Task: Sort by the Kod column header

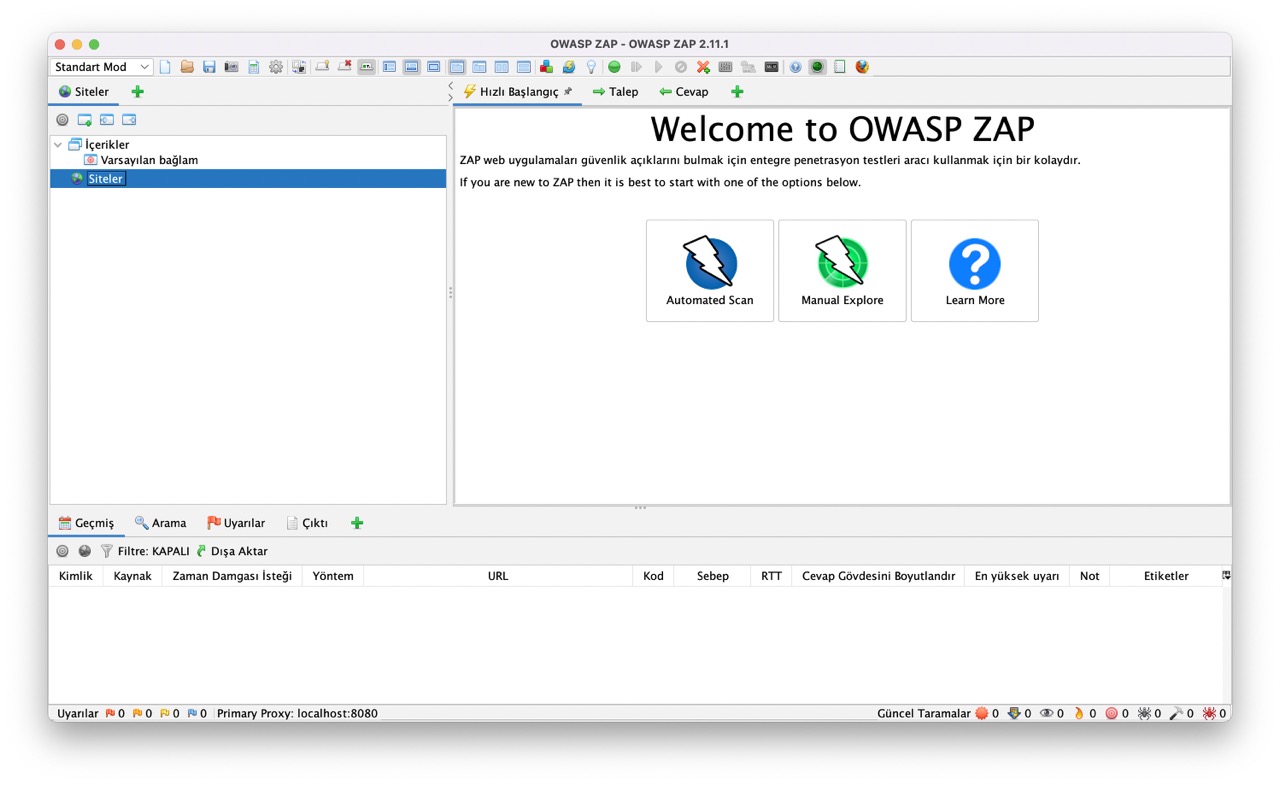Action: tap(653, 576)
